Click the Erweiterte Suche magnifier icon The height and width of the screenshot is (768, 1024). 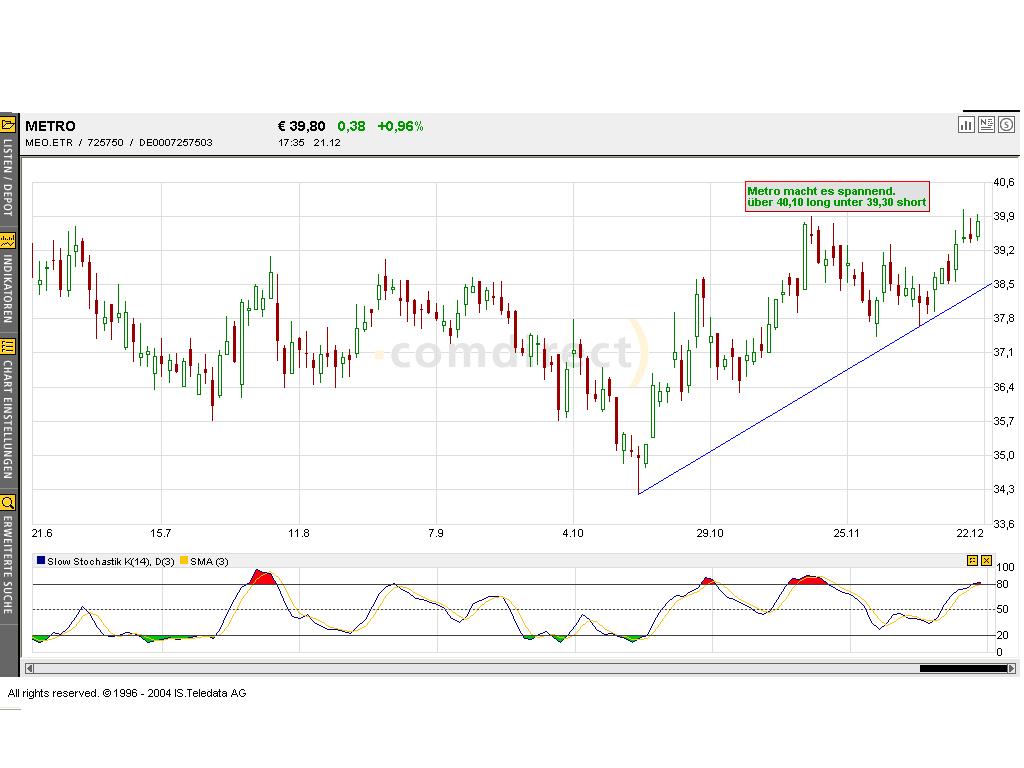pyautogui.click(x=8, y=503)
